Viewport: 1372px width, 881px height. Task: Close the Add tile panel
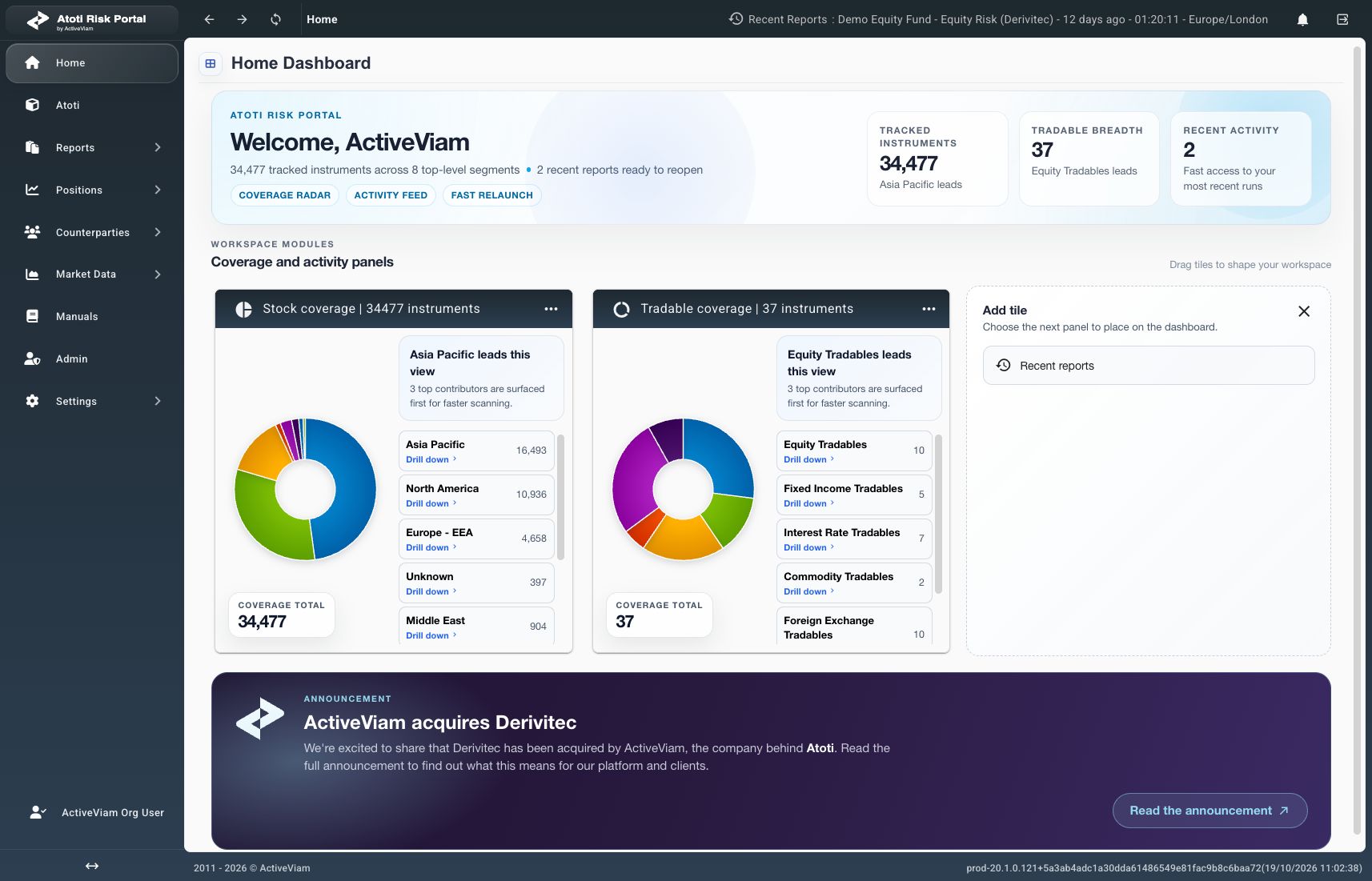click(1304, 311)
